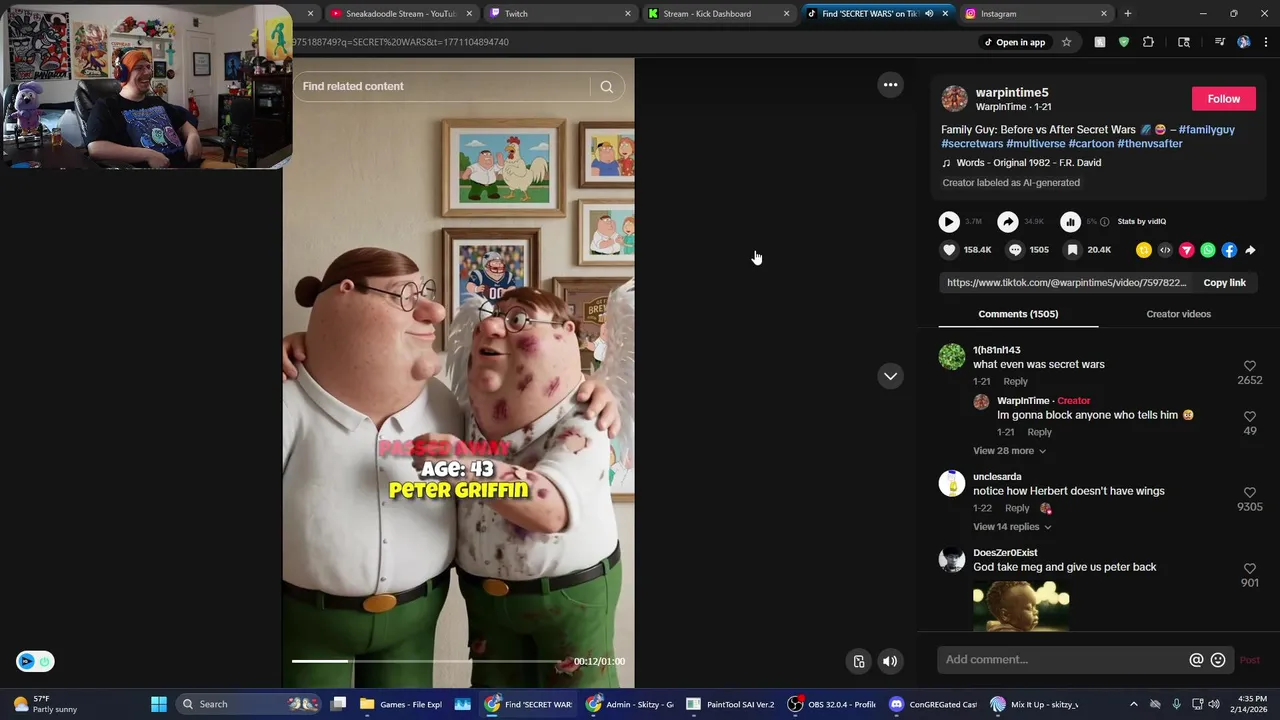
Task: Click Copy link button
Action: click(1224, 283)
